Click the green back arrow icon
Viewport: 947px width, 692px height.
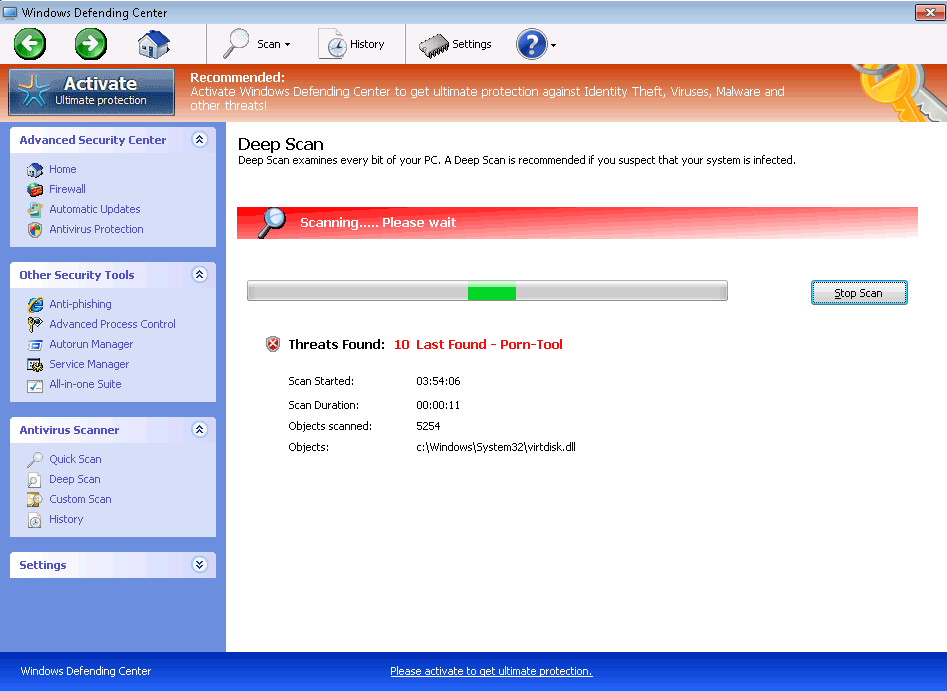[x=30, y=44]
